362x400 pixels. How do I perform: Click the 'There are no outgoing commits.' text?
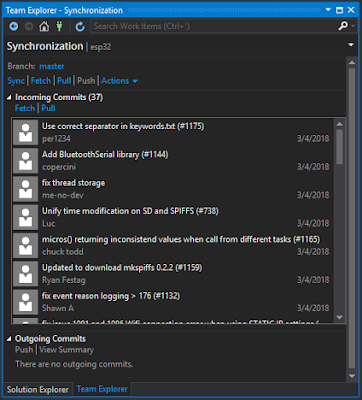74,364
